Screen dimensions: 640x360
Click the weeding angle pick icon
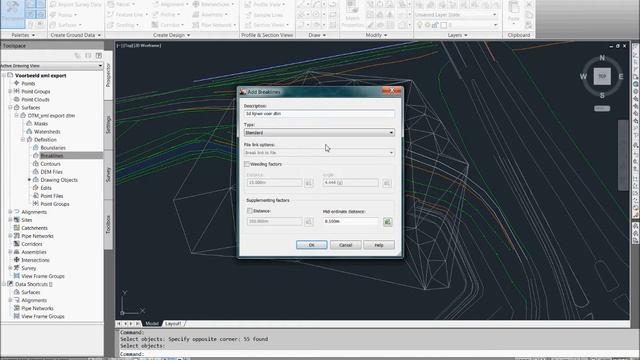(x=387, y=183)
